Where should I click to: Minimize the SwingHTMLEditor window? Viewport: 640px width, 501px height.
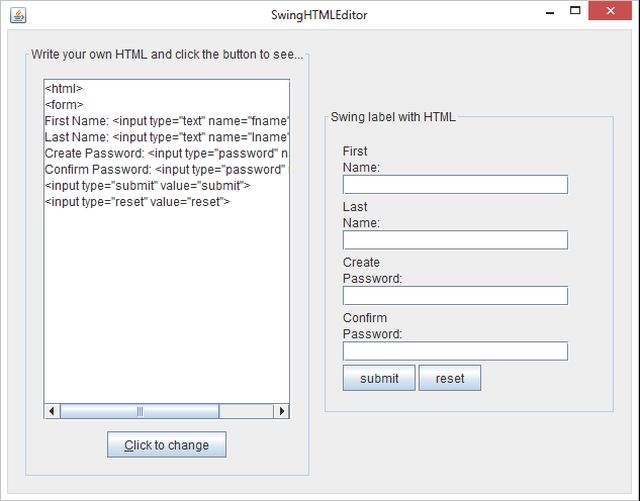[548, 12]
